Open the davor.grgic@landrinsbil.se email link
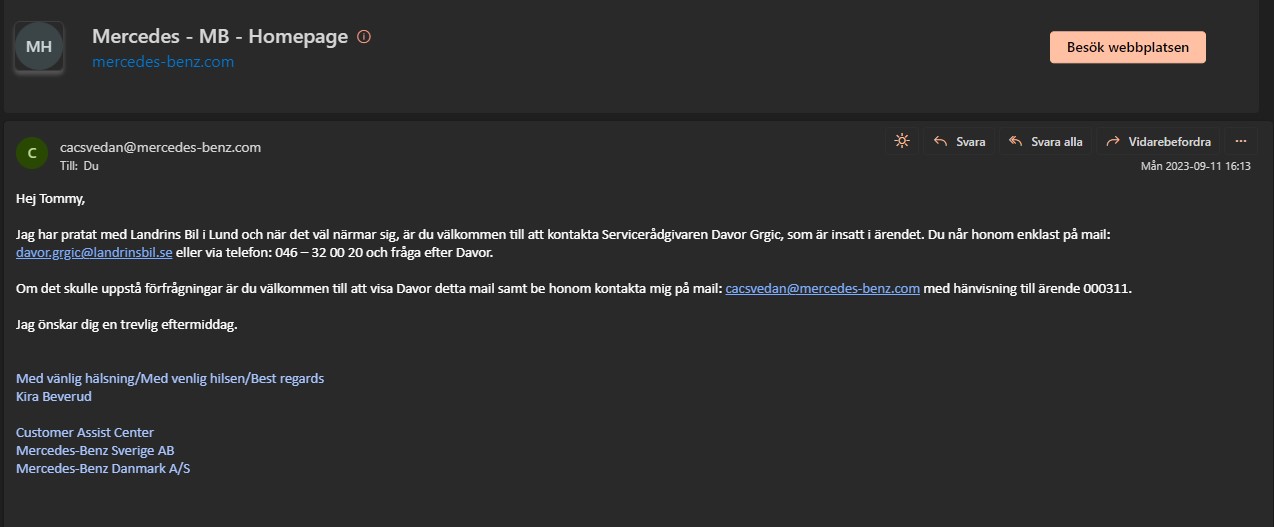The image size is (1274, 527). pos(95,253)
